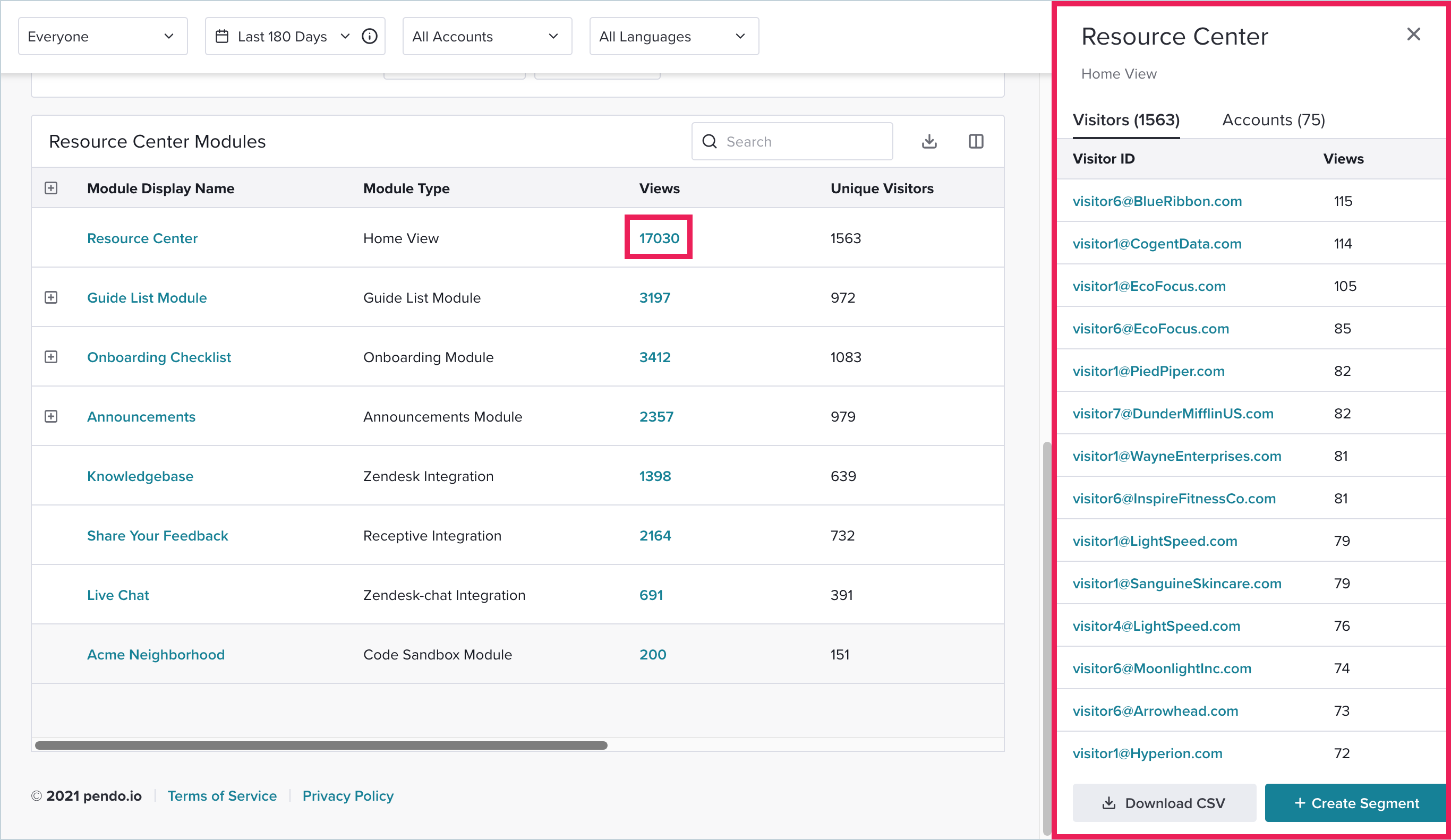Expand the Onboarding Checklist row
Image resolution: width=1451 pixels, height=840 pixels.
pyautogui.click(x=51, y=357)
